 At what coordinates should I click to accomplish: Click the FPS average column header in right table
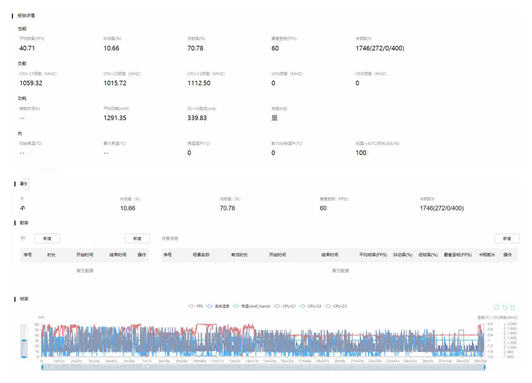[373, 254]
